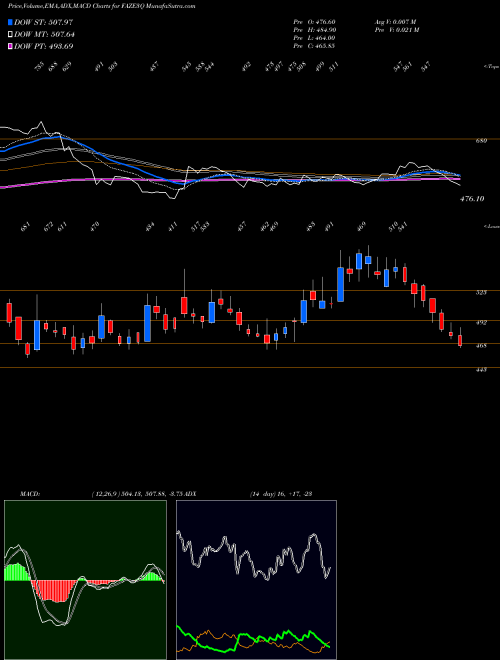Click the MACD: indicator label

[x=29, y=494]
